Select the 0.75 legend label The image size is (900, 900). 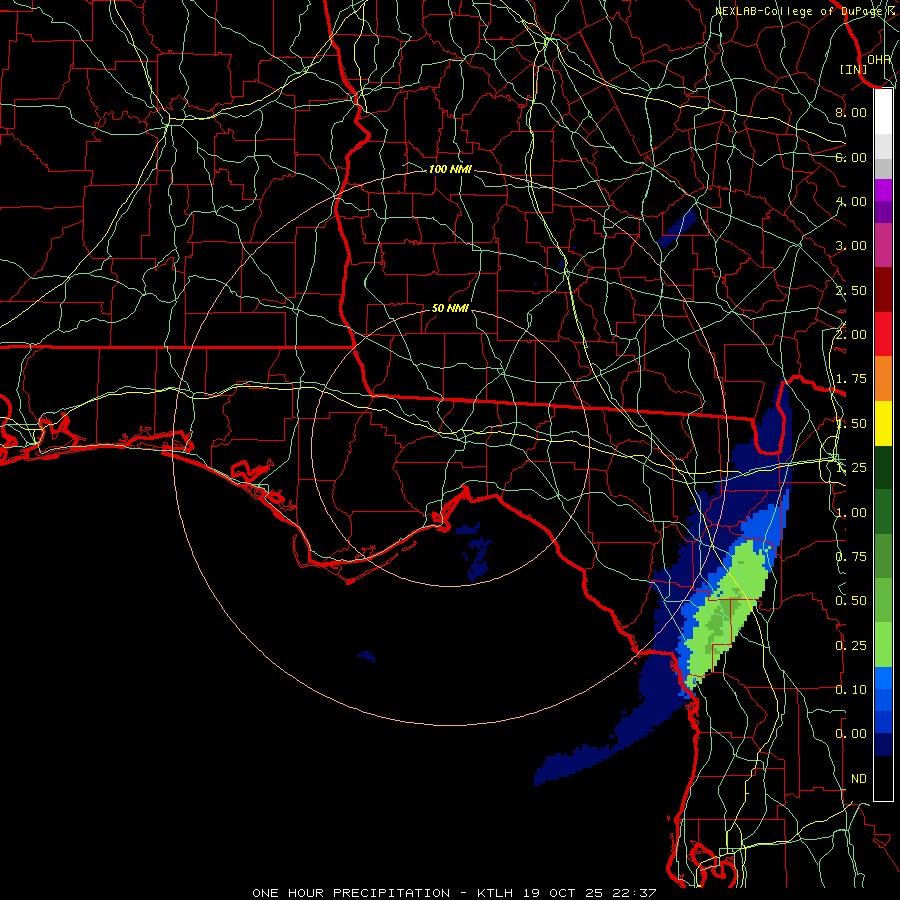coord(851,557)
